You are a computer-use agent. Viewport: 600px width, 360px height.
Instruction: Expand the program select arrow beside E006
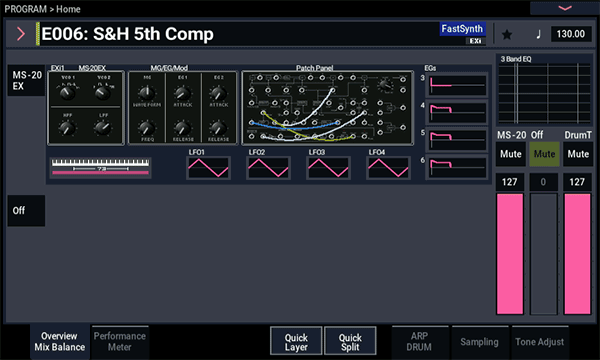21,34
